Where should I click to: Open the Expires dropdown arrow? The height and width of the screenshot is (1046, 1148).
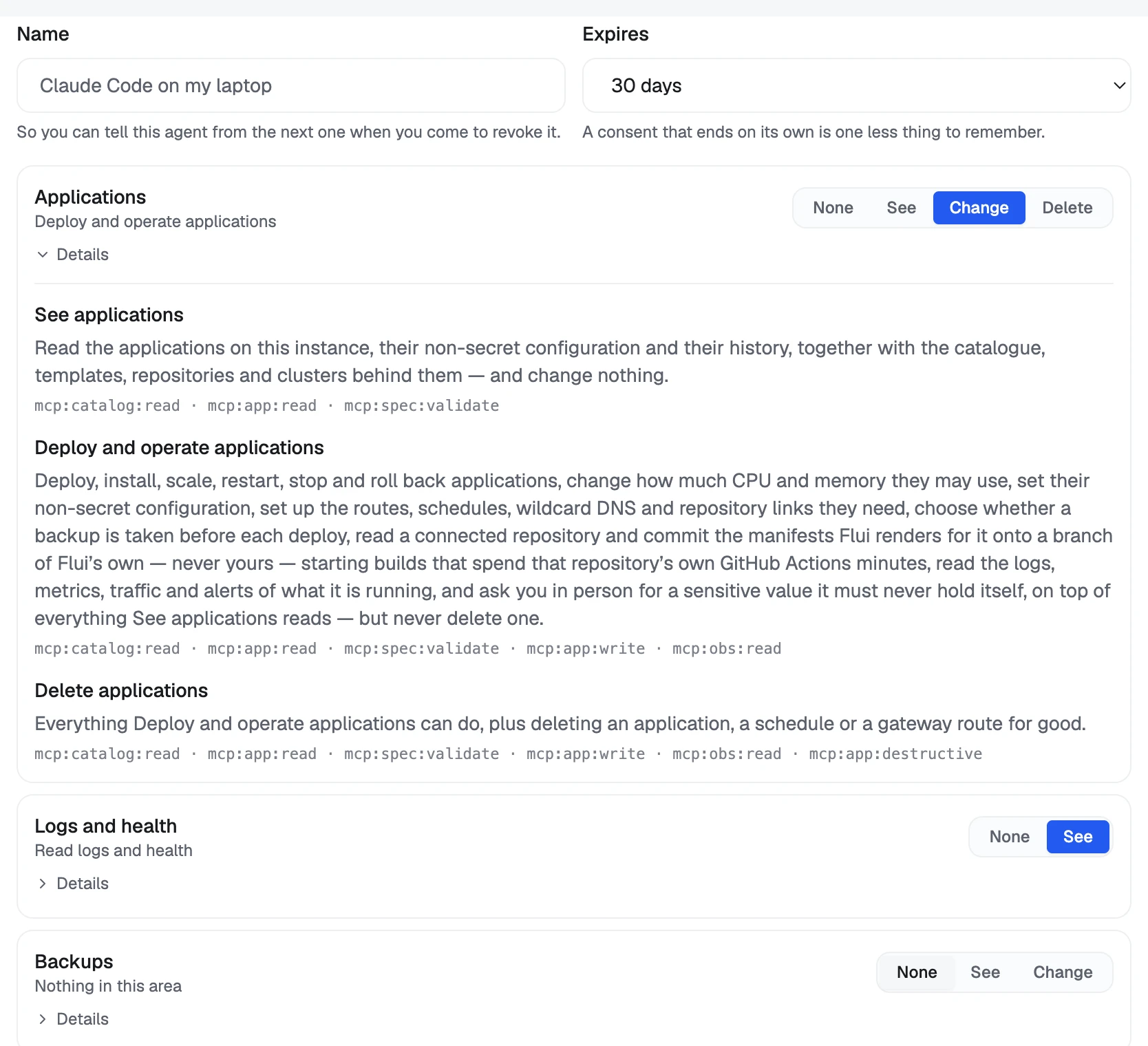coord(1119,85)
